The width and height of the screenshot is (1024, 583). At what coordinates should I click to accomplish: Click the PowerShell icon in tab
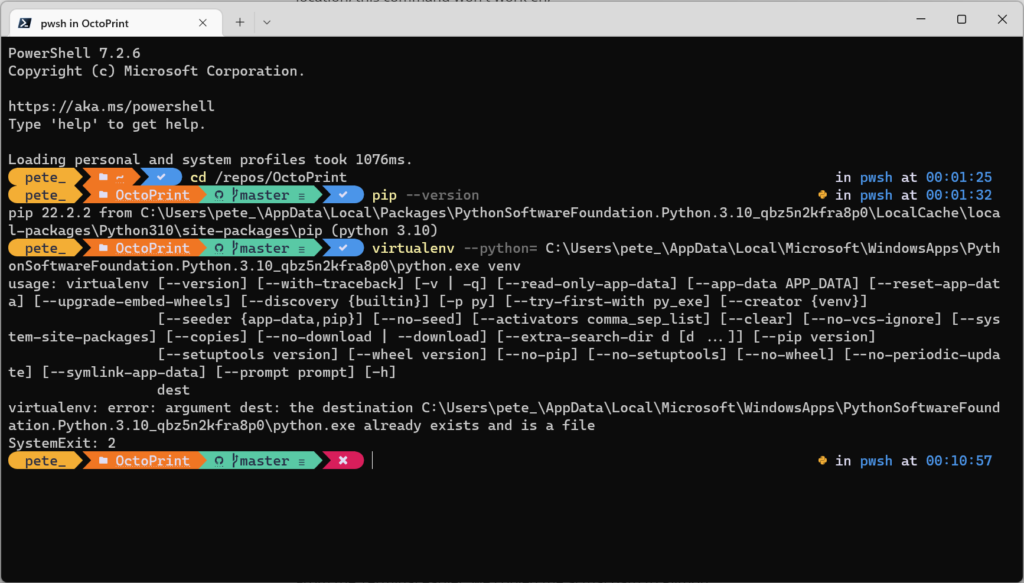25,23
